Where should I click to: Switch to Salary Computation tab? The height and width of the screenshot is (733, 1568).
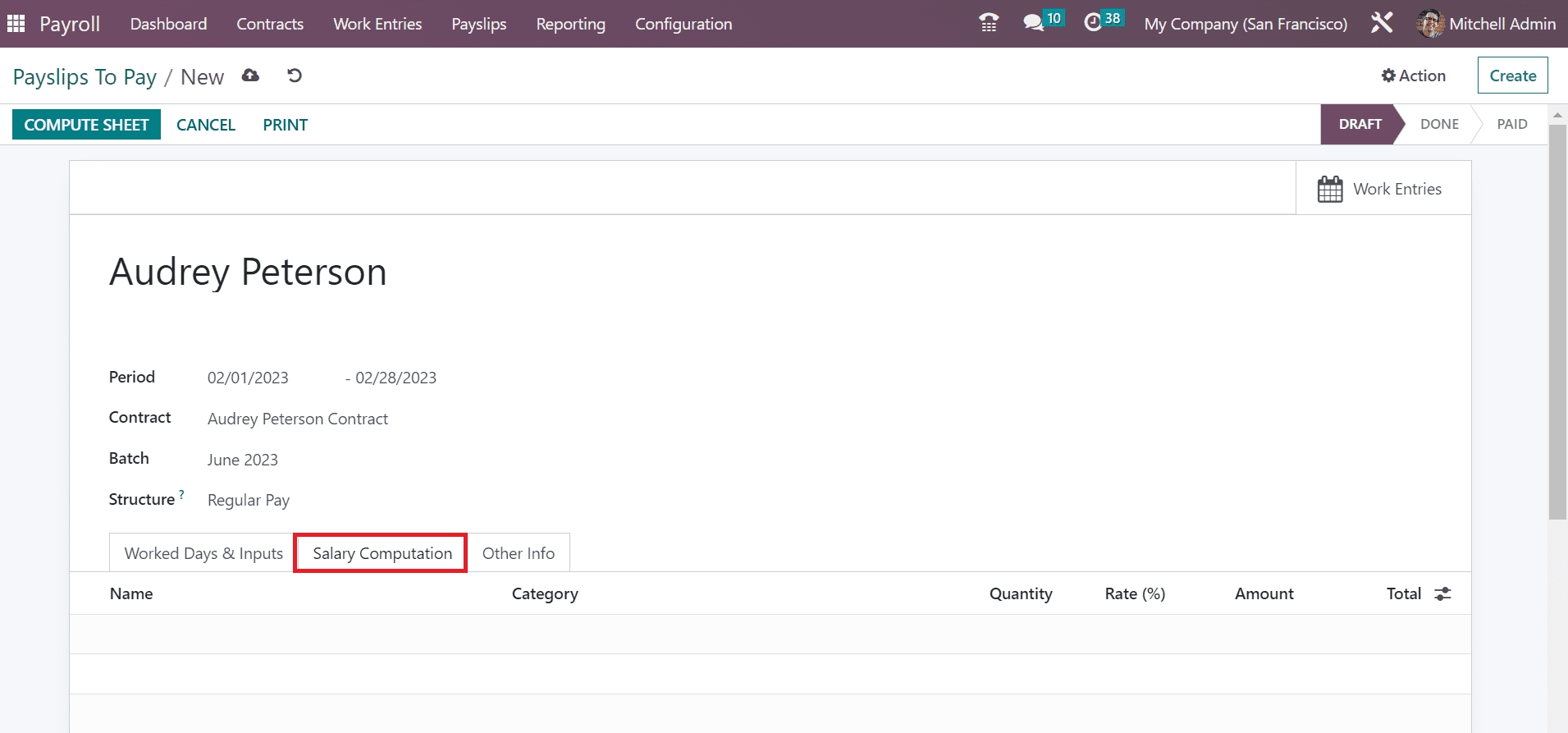coord(382,553)
